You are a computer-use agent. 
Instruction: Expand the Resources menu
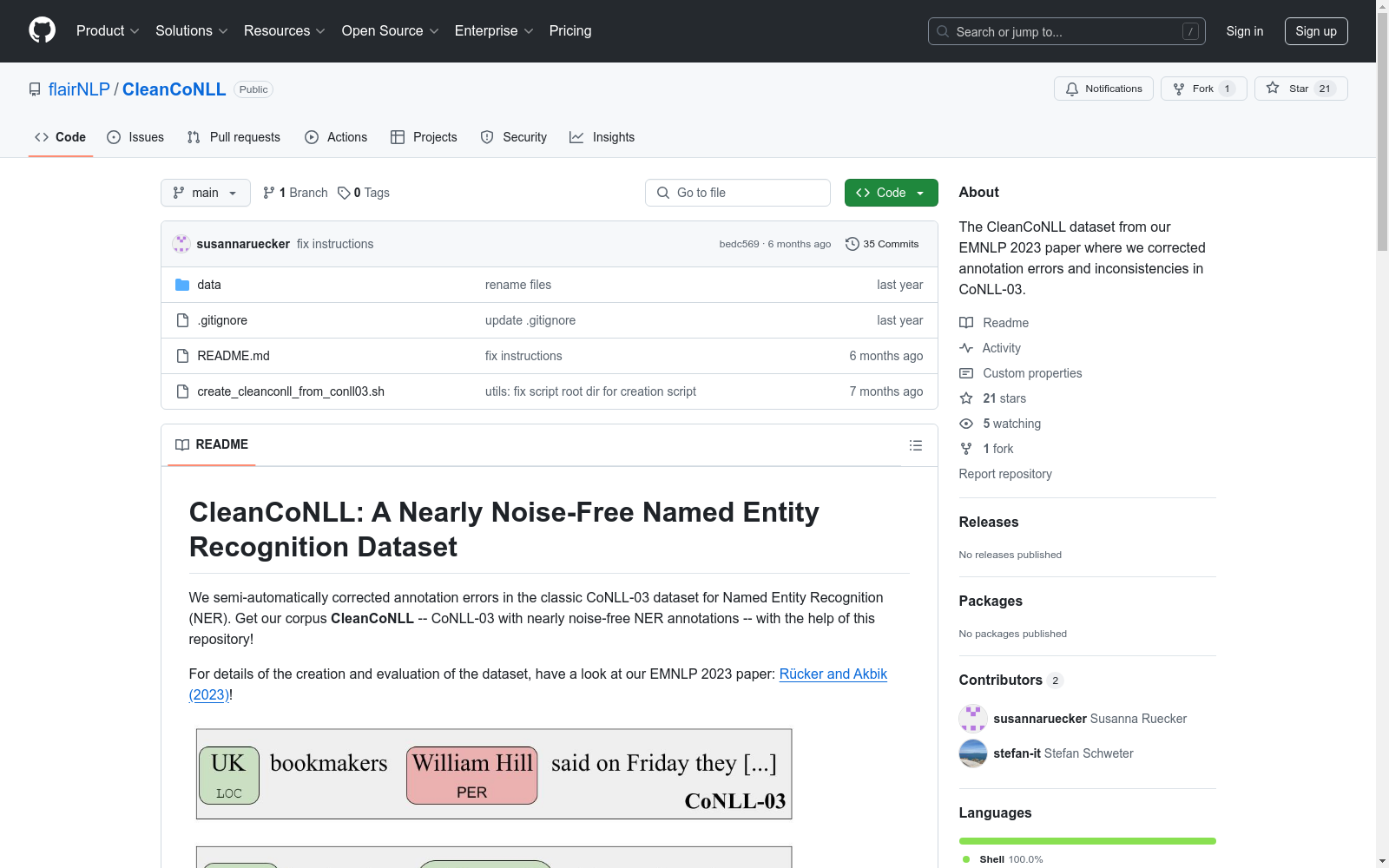(x=285, y=30)
